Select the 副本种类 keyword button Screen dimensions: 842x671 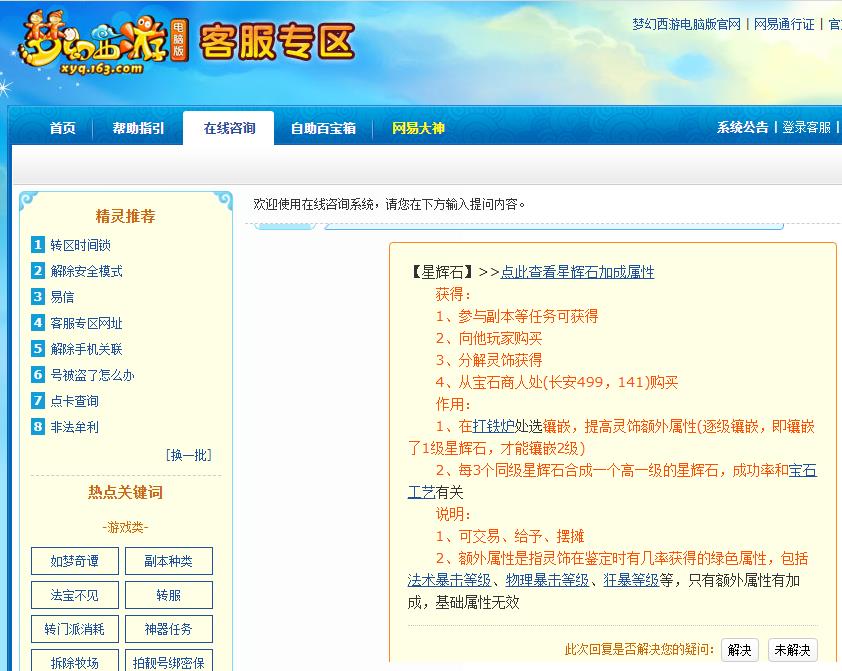pyautogui.click(x=169, y=561)
